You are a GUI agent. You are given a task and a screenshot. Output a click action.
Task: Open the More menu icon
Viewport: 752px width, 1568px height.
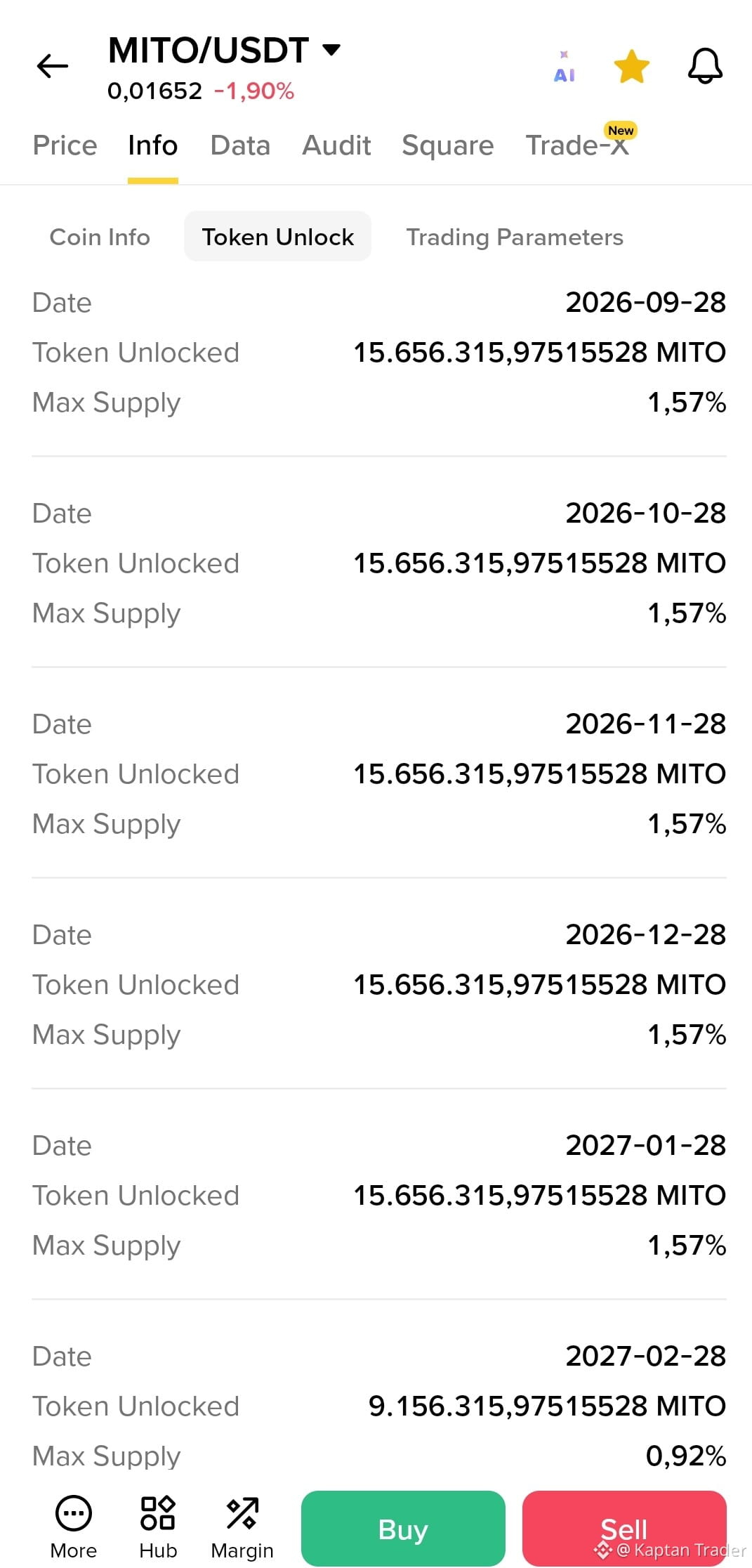(x=74, y=1513)
